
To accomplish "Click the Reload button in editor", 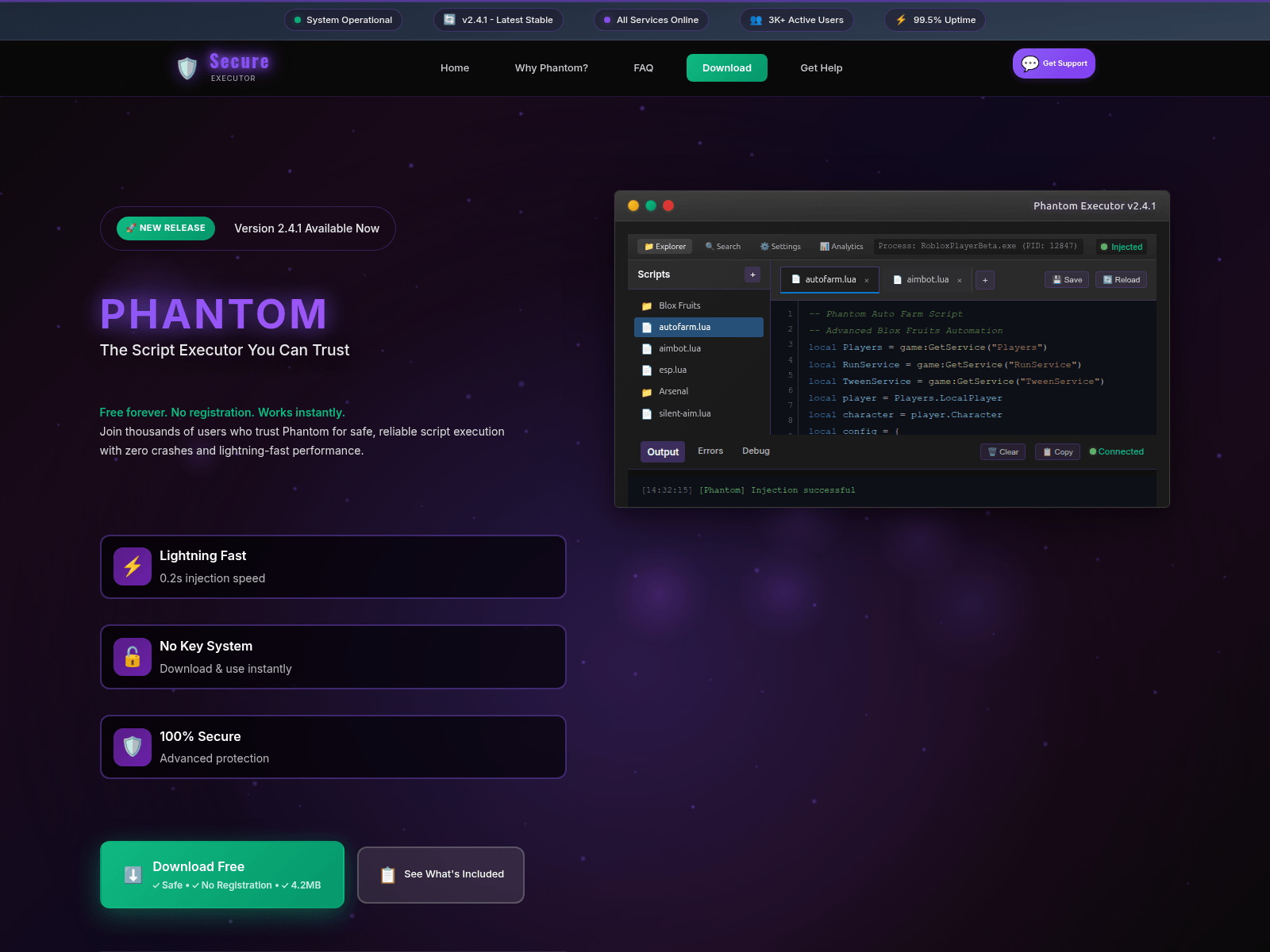I will coord(1121,280).
